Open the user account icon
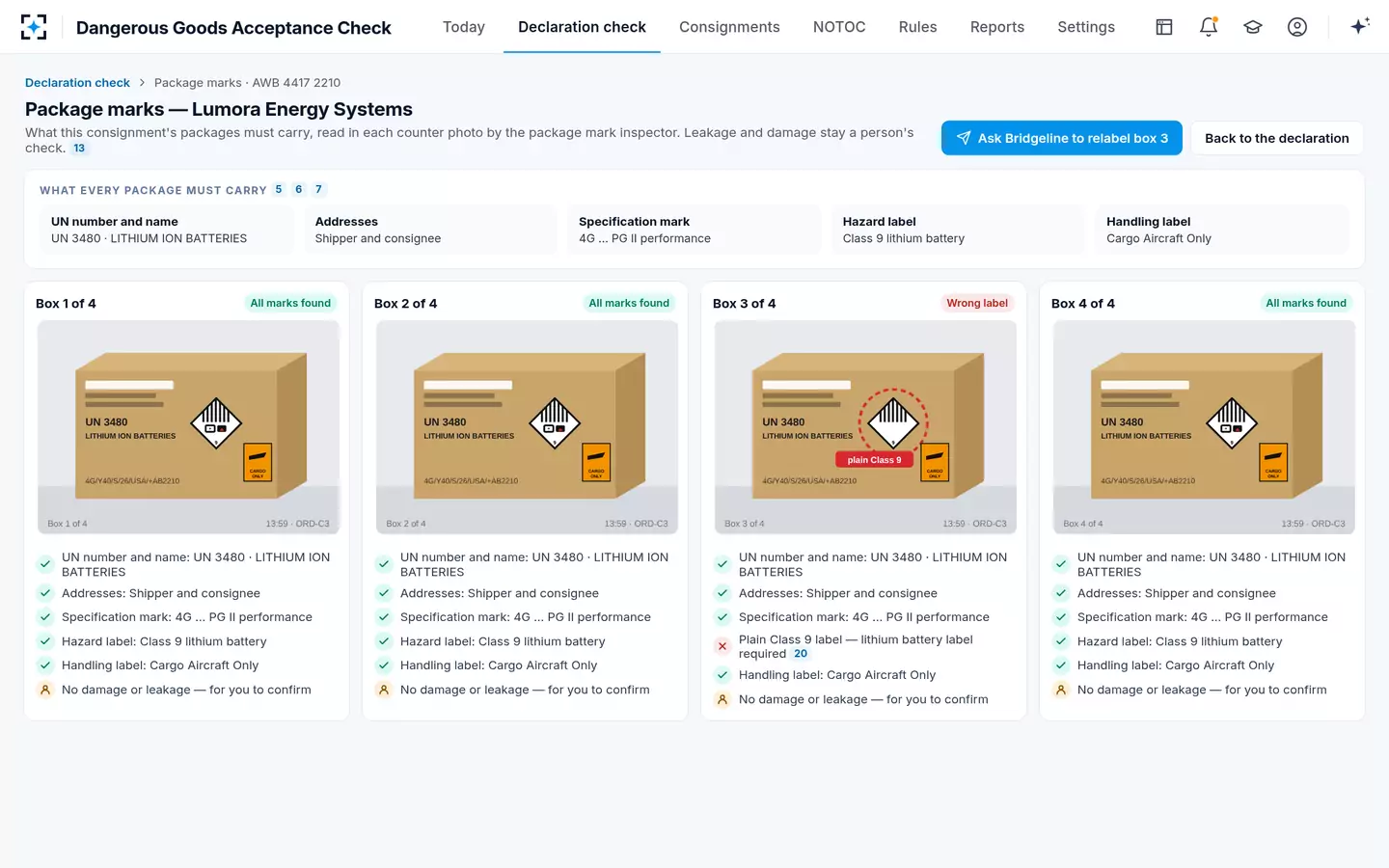The height and width of the screenshot is (868, 1389). point(1297,27)
